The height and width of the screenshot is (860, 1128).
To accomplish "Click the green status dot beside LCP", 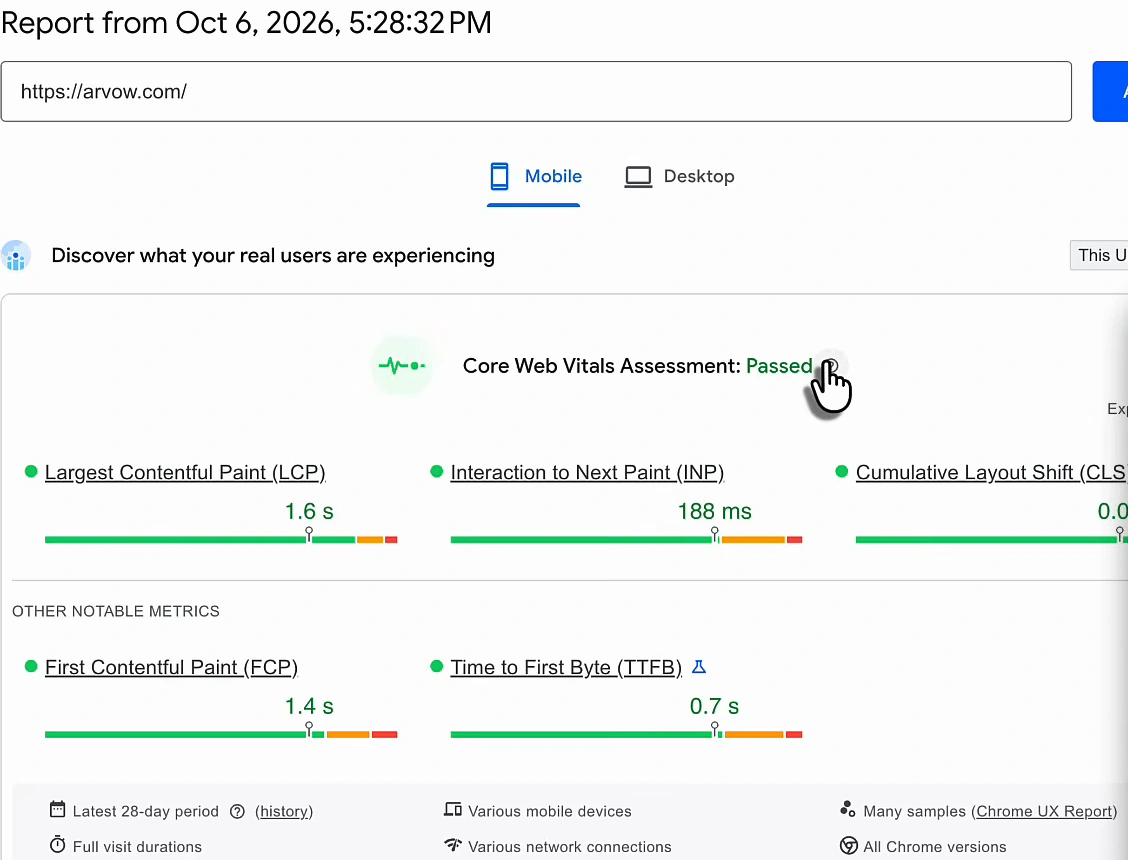I will point(31,472).
